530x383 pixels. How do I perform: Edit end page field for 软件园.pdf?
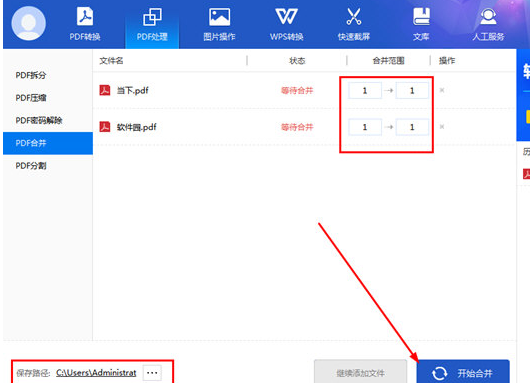[412, 127]
